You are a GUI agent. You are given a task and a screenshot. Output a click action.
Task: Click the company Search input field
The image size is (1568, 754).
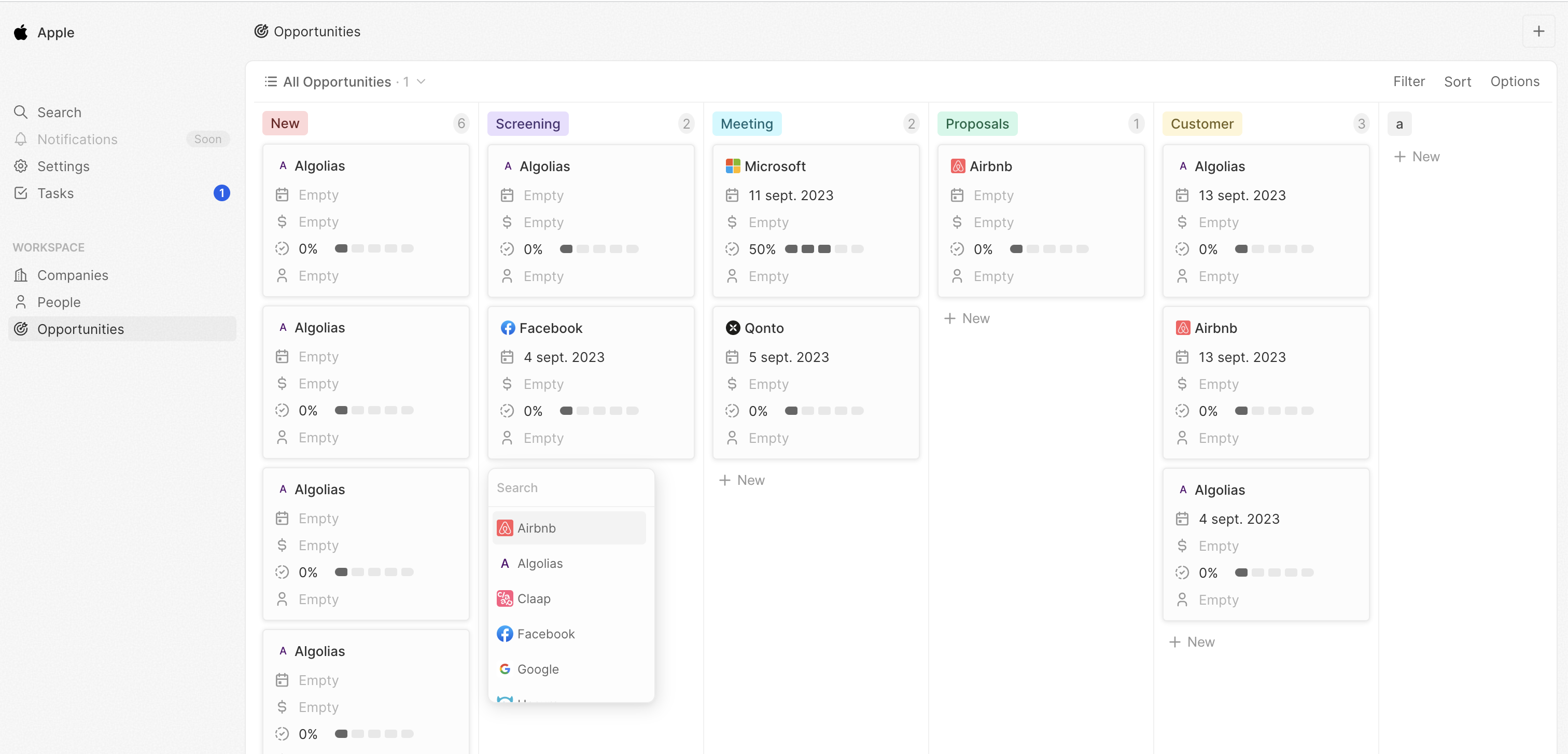tap(570, 487)
